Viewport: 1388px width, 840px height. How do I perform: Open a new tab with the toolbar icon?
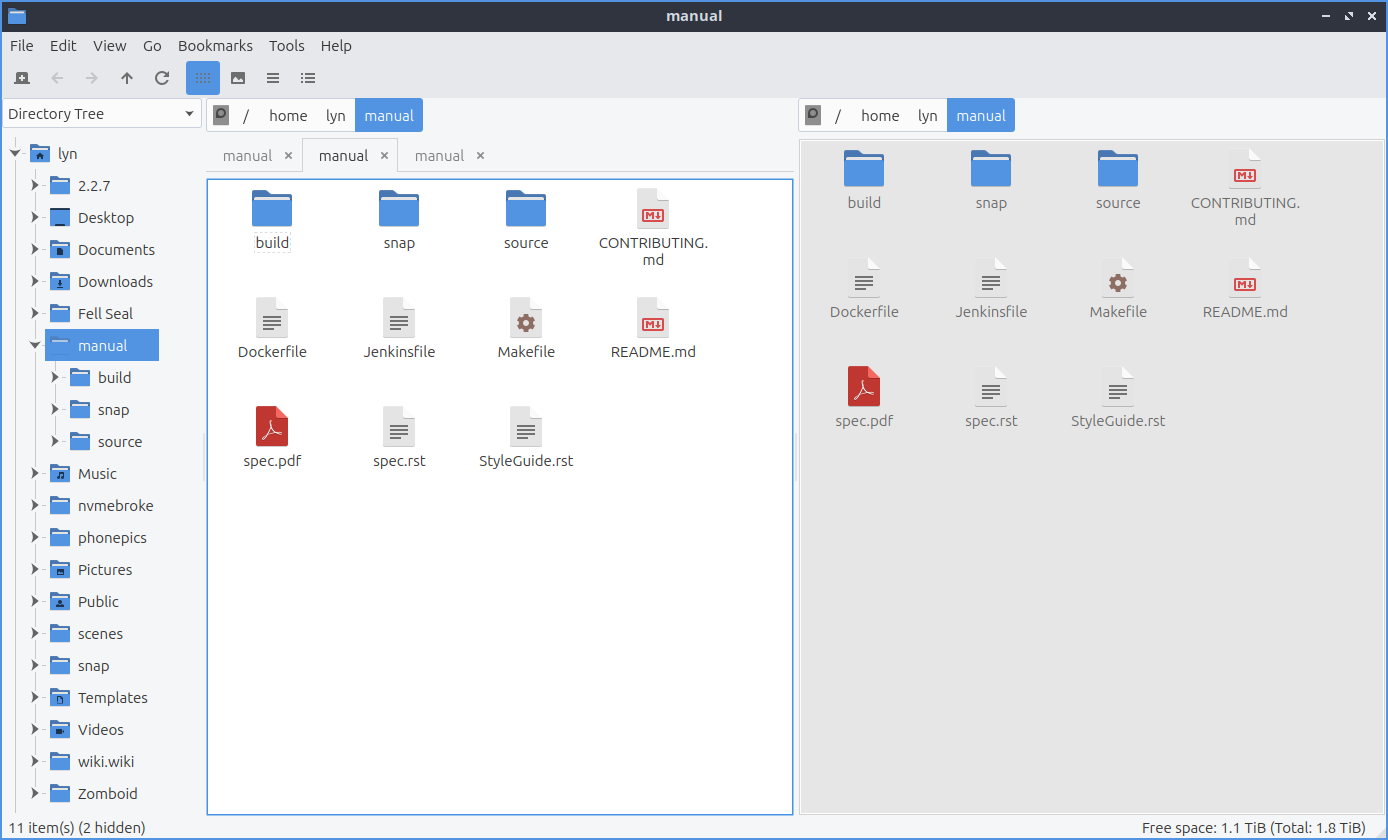tap(22, 78)
